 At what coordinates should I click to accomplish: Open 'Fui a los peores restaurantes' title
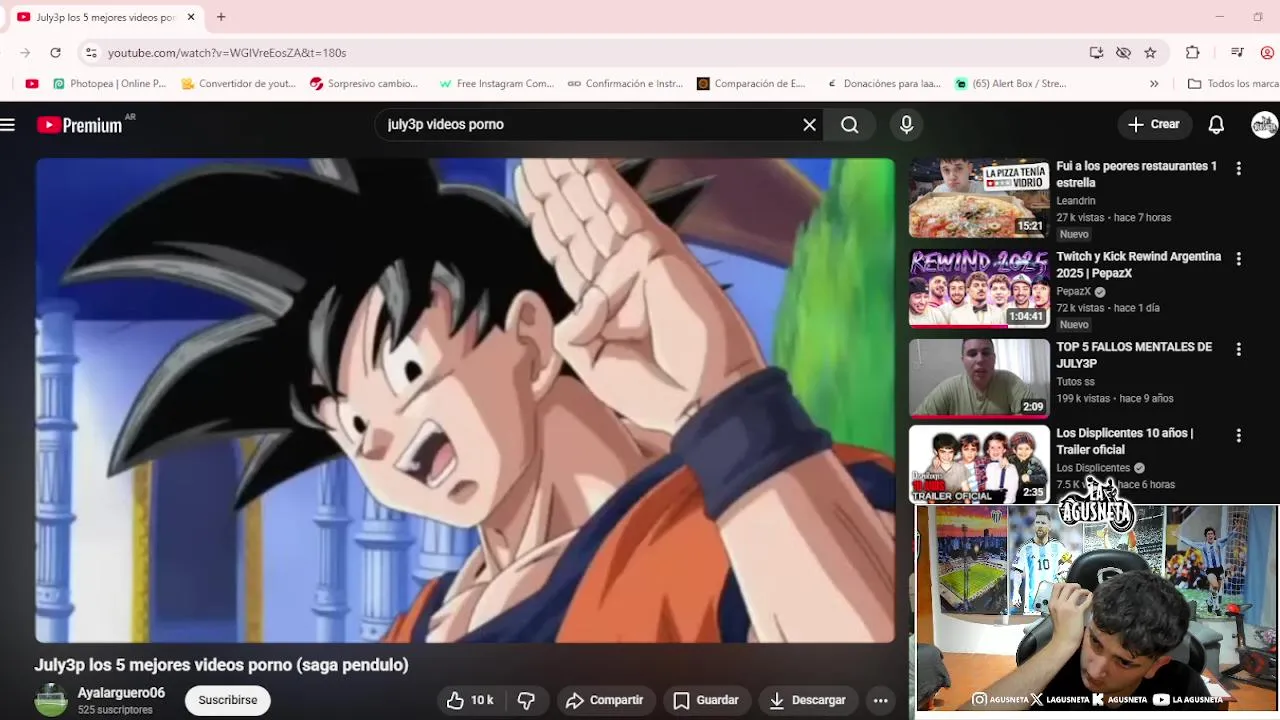[1136, 174]
